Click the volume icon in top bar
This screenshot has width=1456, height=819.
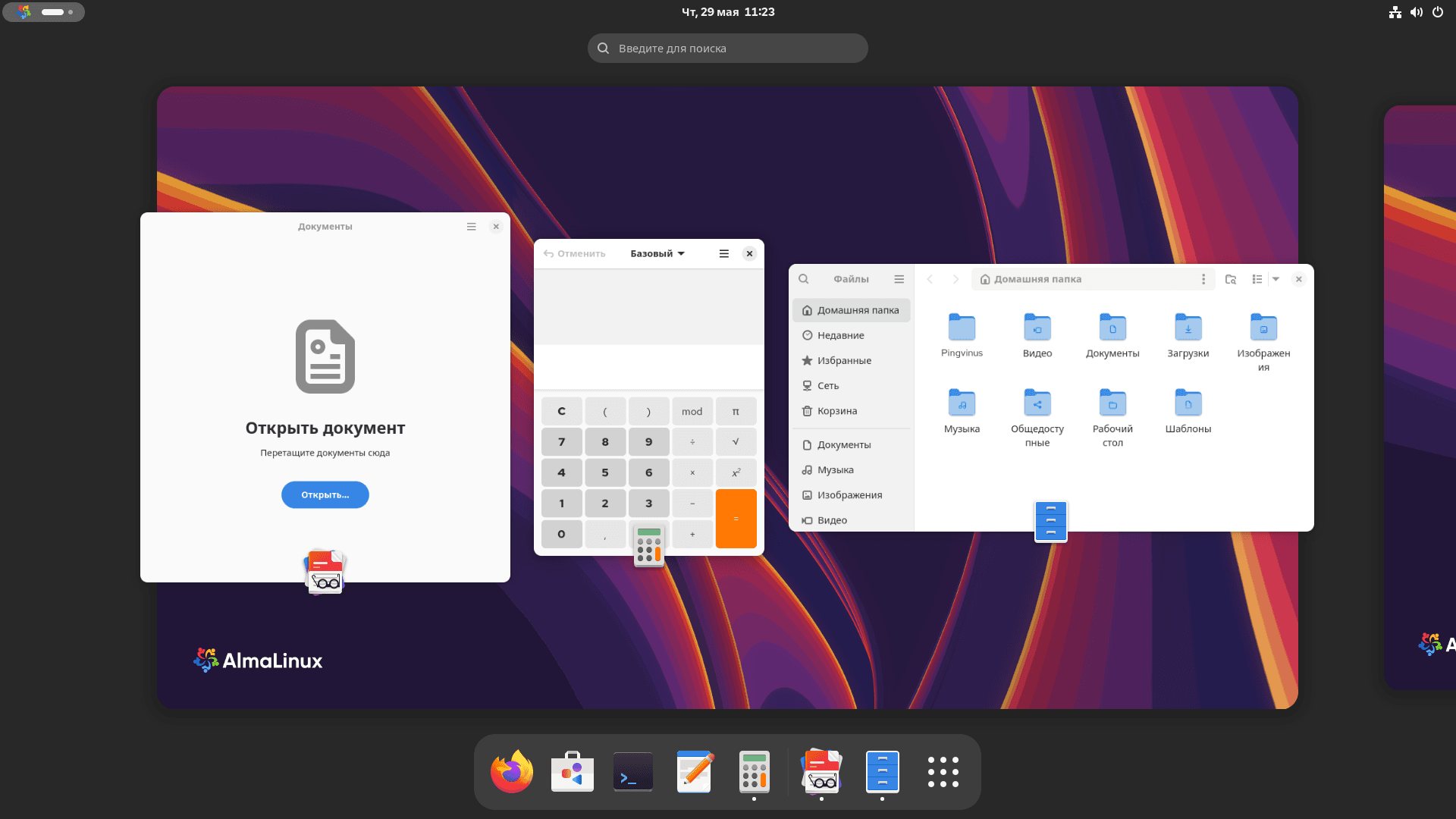coord(1417,12)
